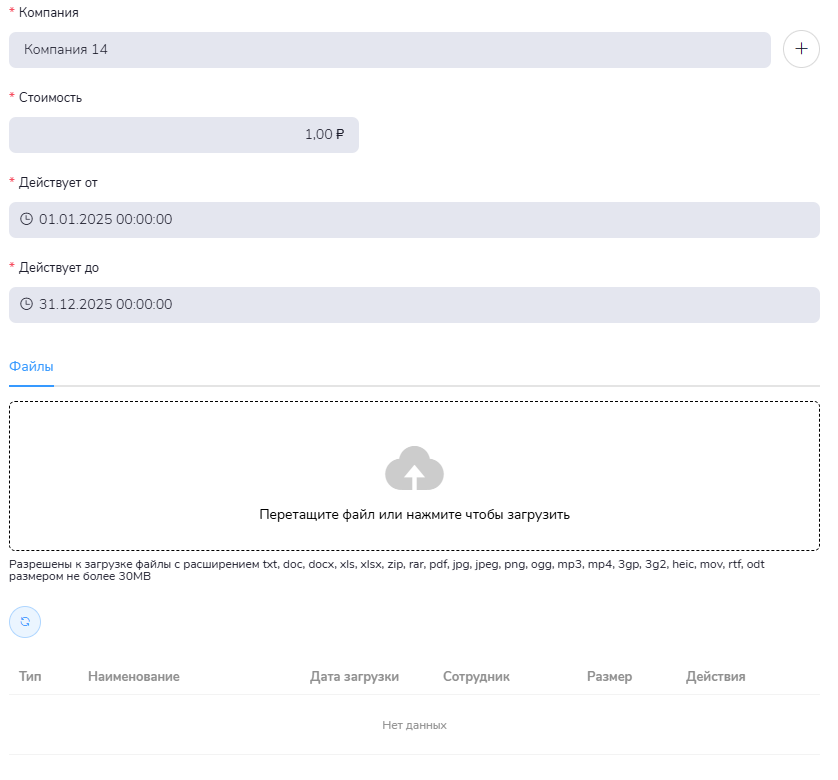
Task: Click the Нет данных empty table row
Action: point(414,725)
